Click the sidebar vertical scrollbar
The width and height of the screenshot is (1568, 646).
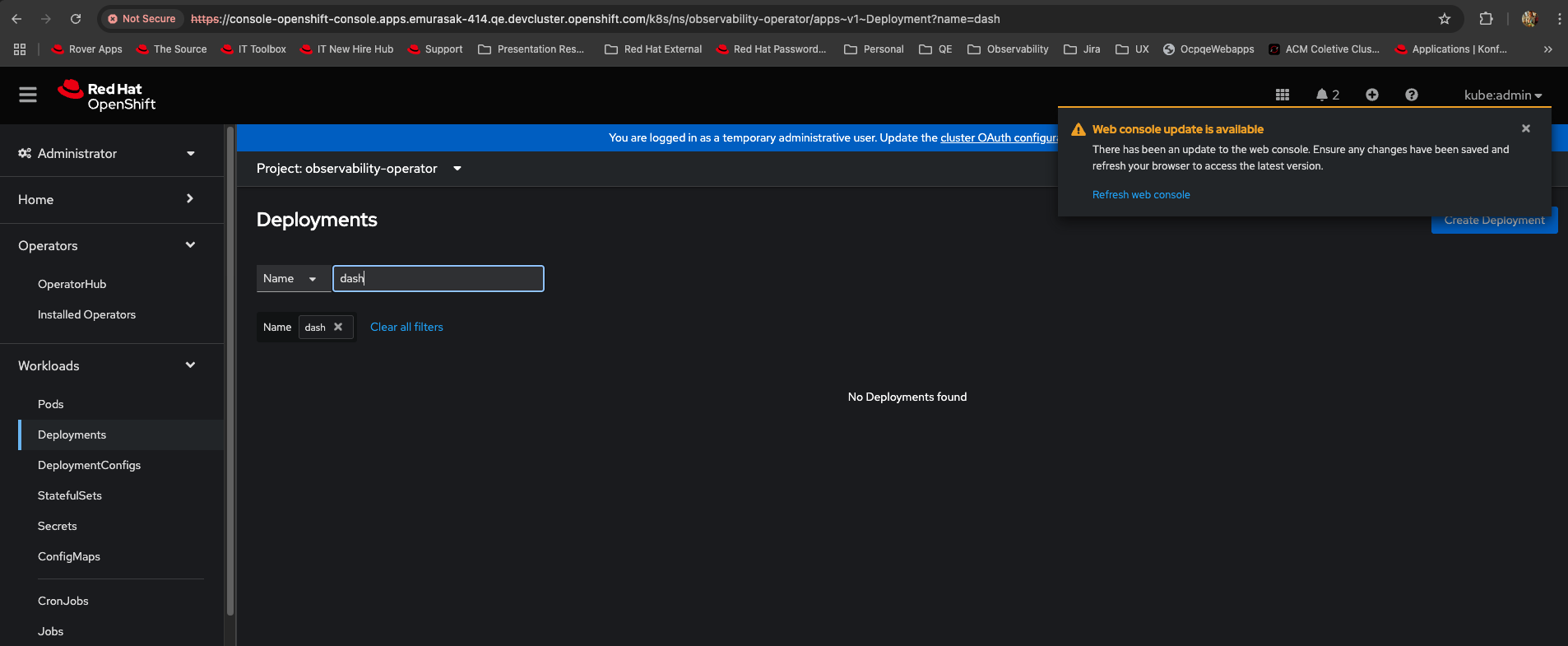[x=230, y=370]
